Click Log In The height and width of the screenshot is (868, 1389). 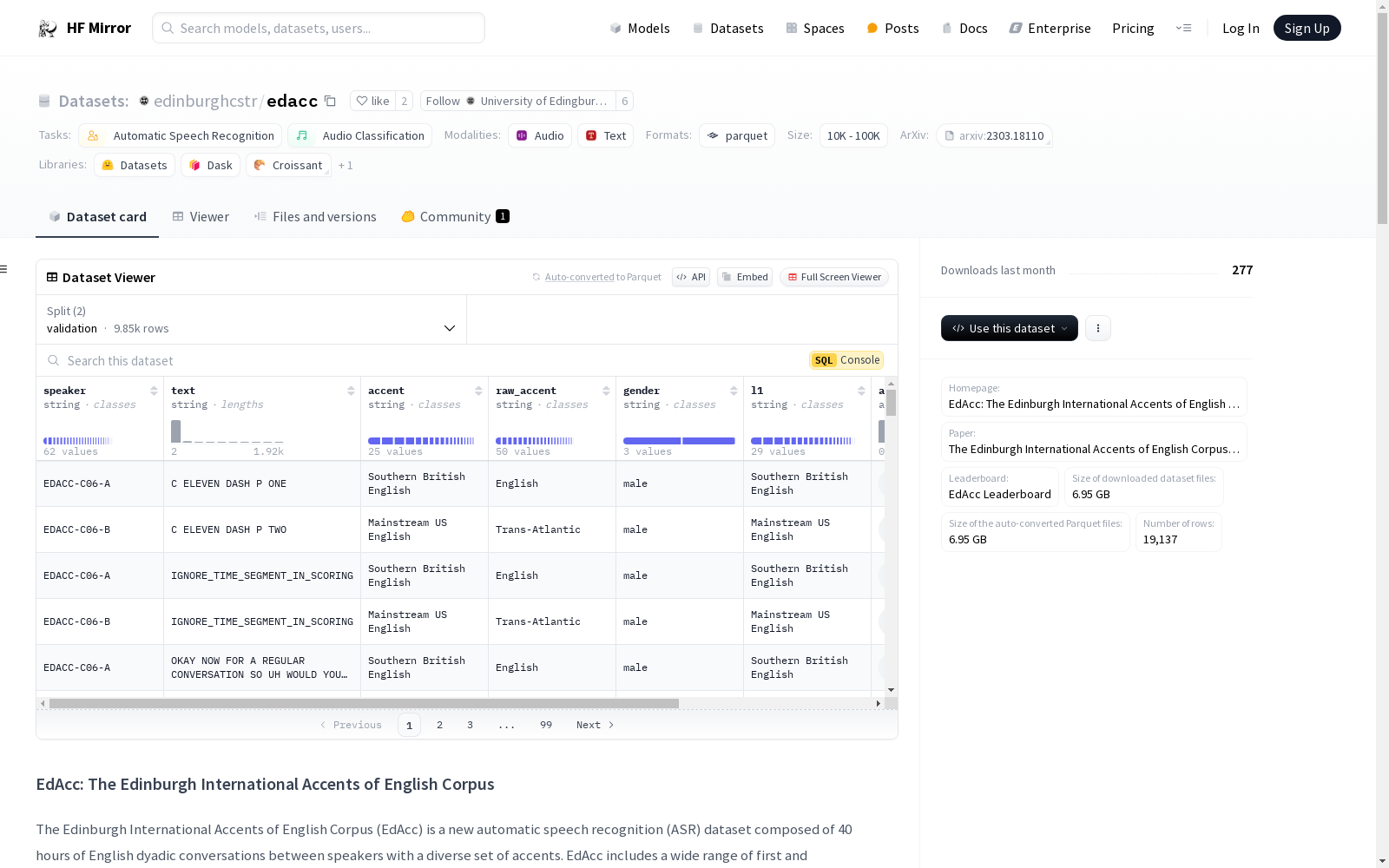click(1241, 28)
